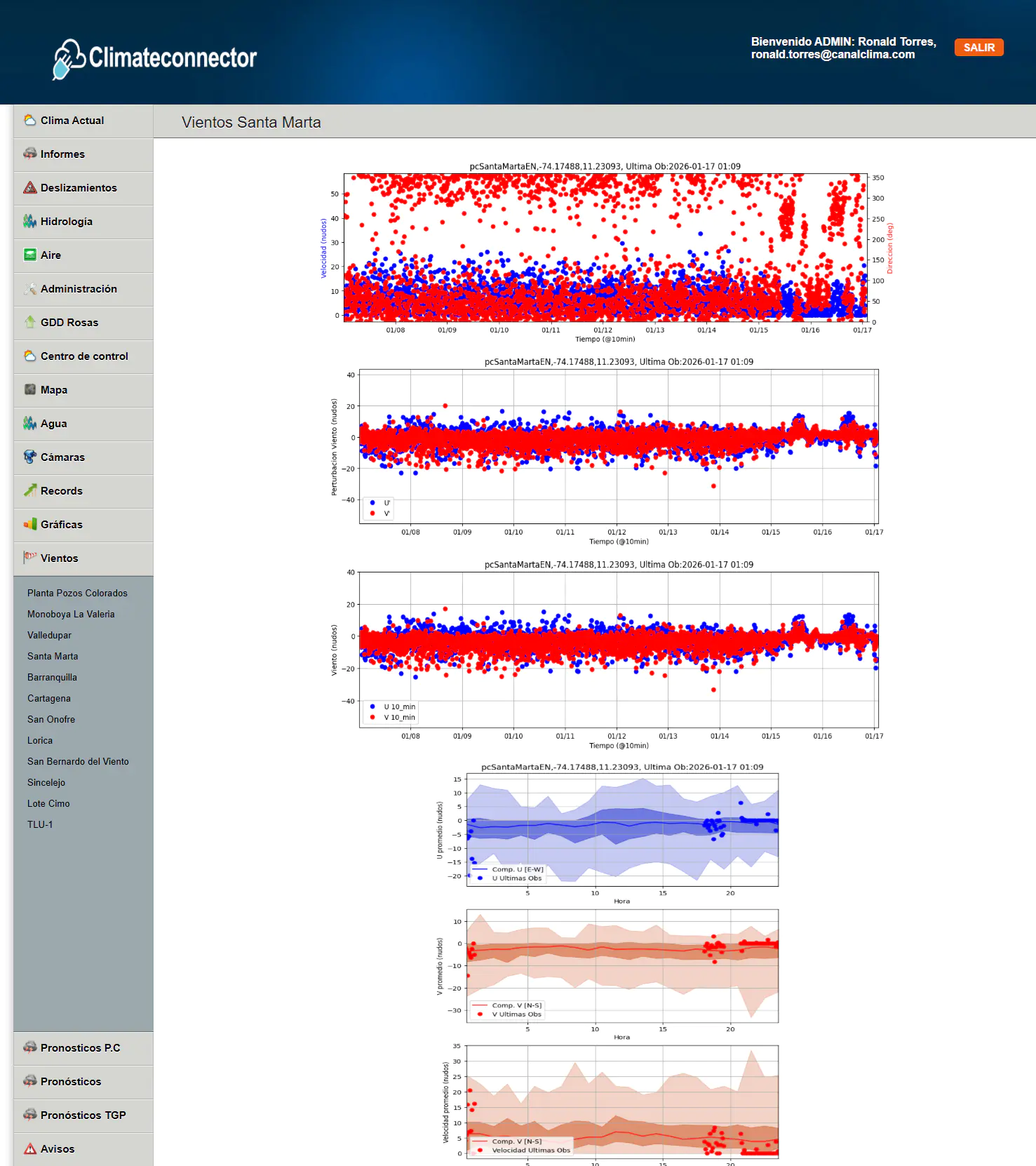Viewport: 1036px width, 1166px height.
Task: Click the Avisos alert triangle icon
Action: (29, 1148)
